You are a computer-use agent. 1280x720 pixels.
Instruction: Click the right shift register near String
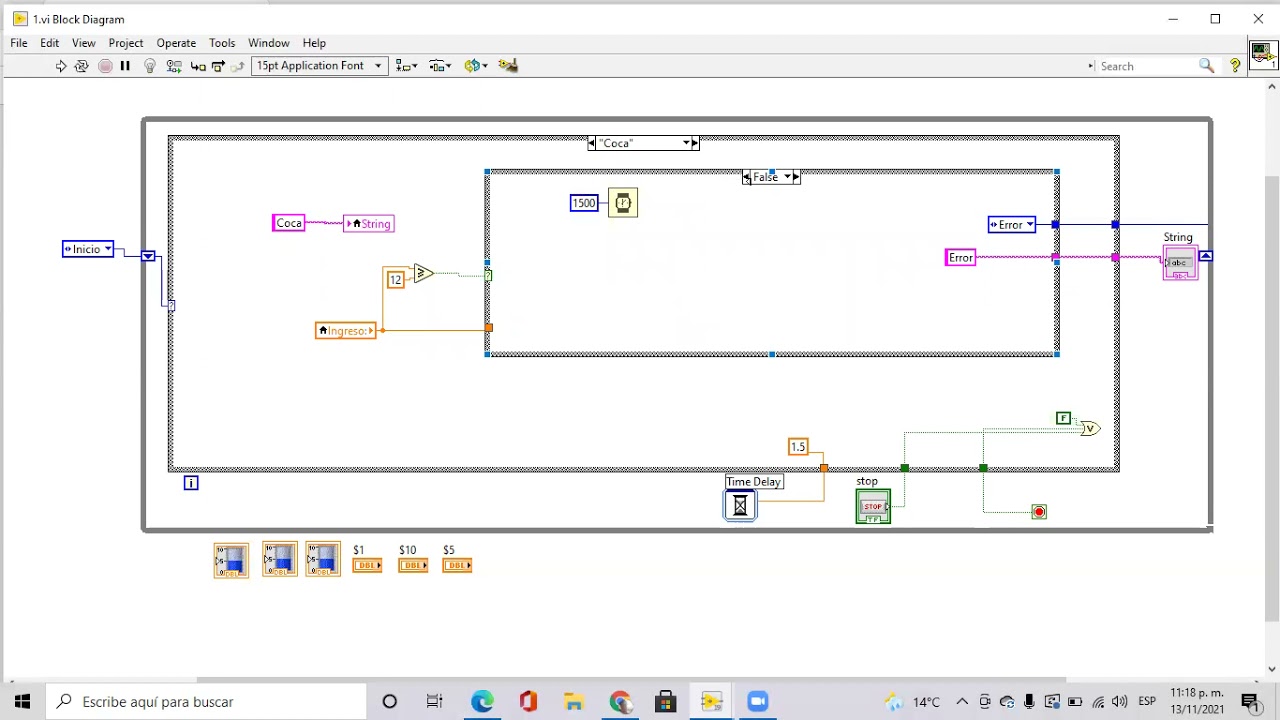[1205, 257]
